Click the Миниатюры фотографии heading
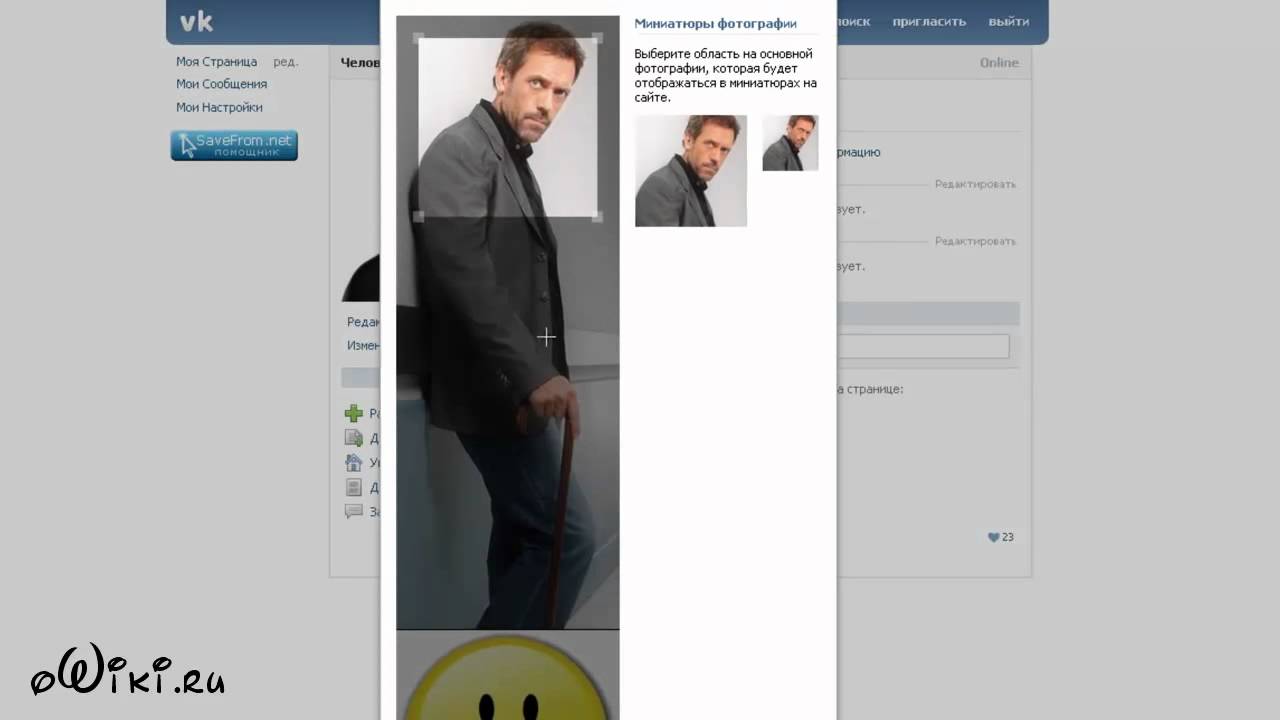Image resolution: width=1280 pixels, height=720 pixels. [715, 23]
